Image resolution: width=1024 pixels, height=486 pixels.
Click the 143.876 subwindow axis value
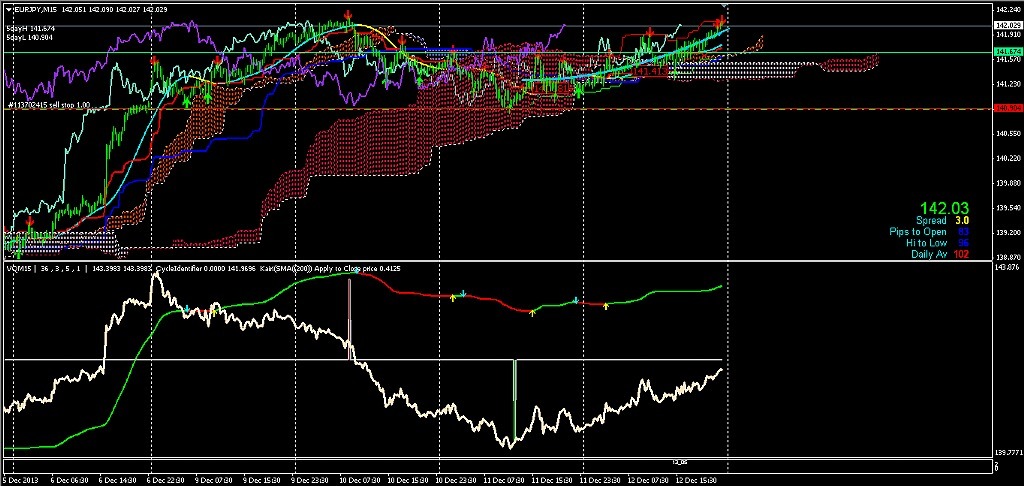pyautogui.click(x=1005, y=267)
